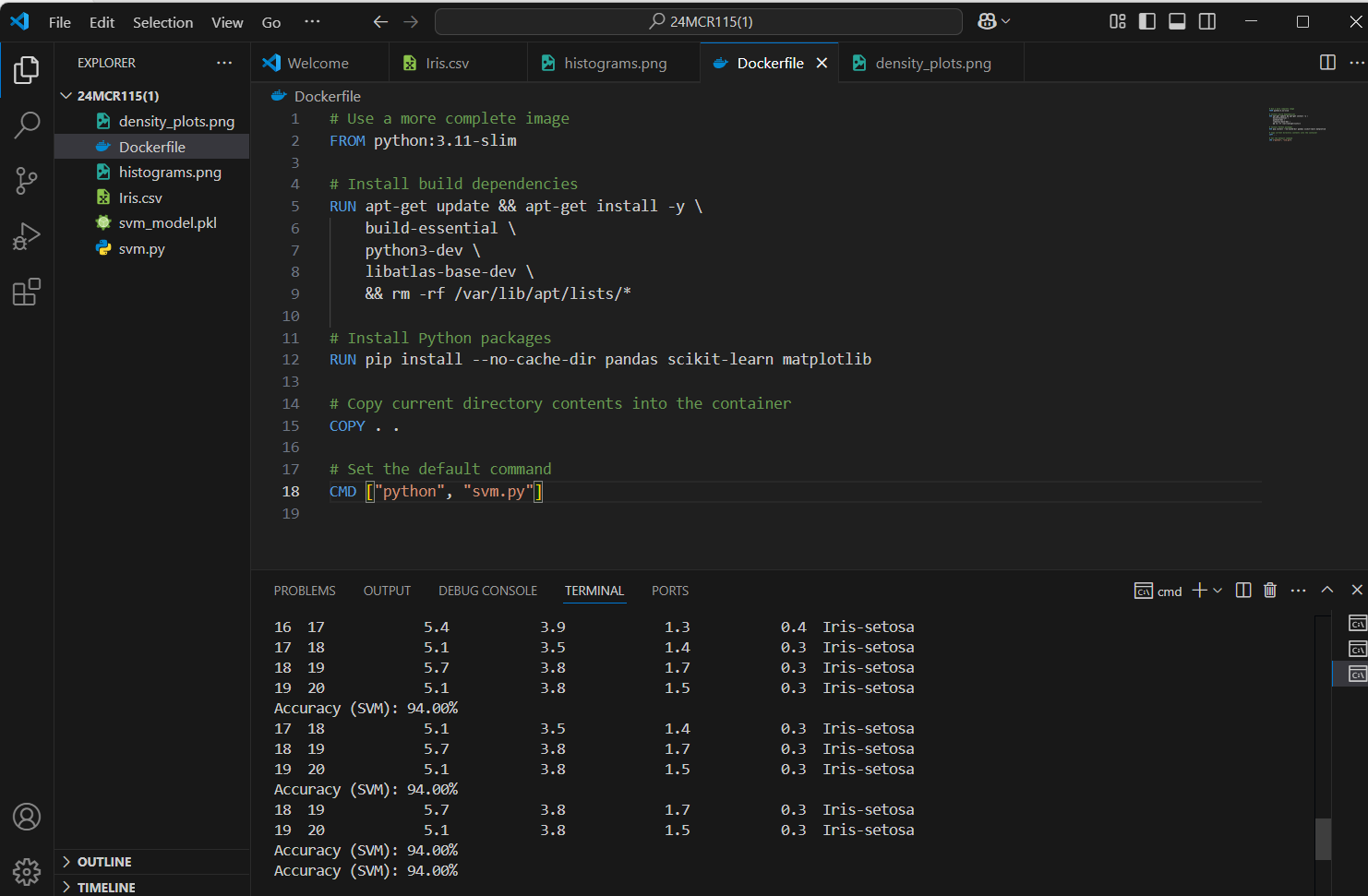Open Customize Layout button
This screenshot has height=896, width=1368.
[x=1117, y=21]
